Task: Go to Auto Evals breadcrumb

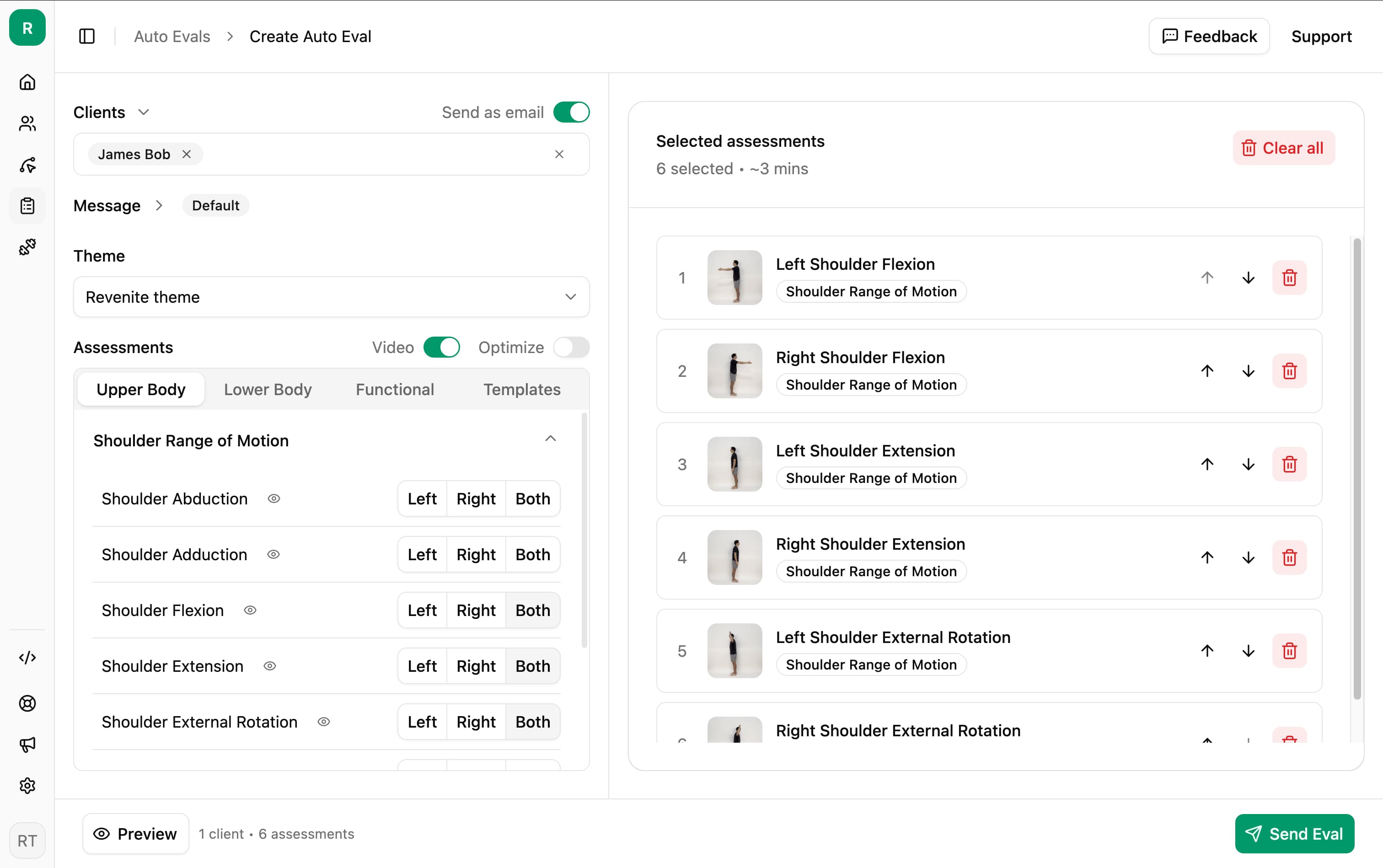Action: coord(172,36)
